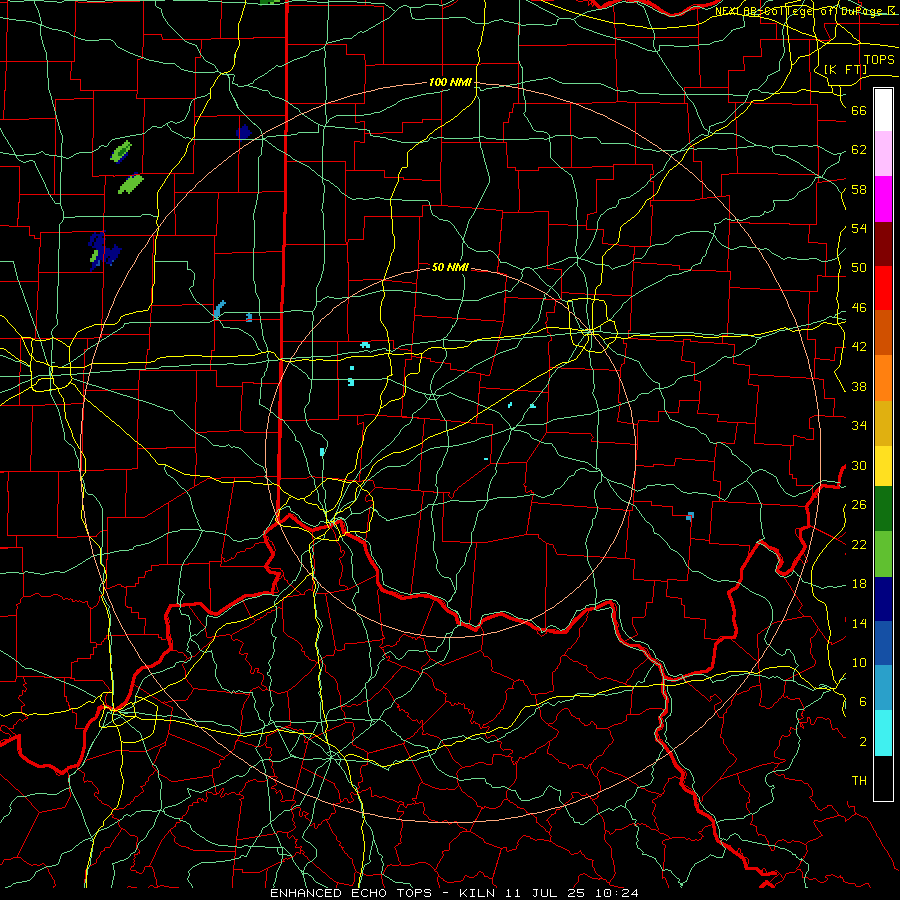This screenshot has width=900, height=900.
Task: Click the large navy echo cluster with green
Action: 104,251
